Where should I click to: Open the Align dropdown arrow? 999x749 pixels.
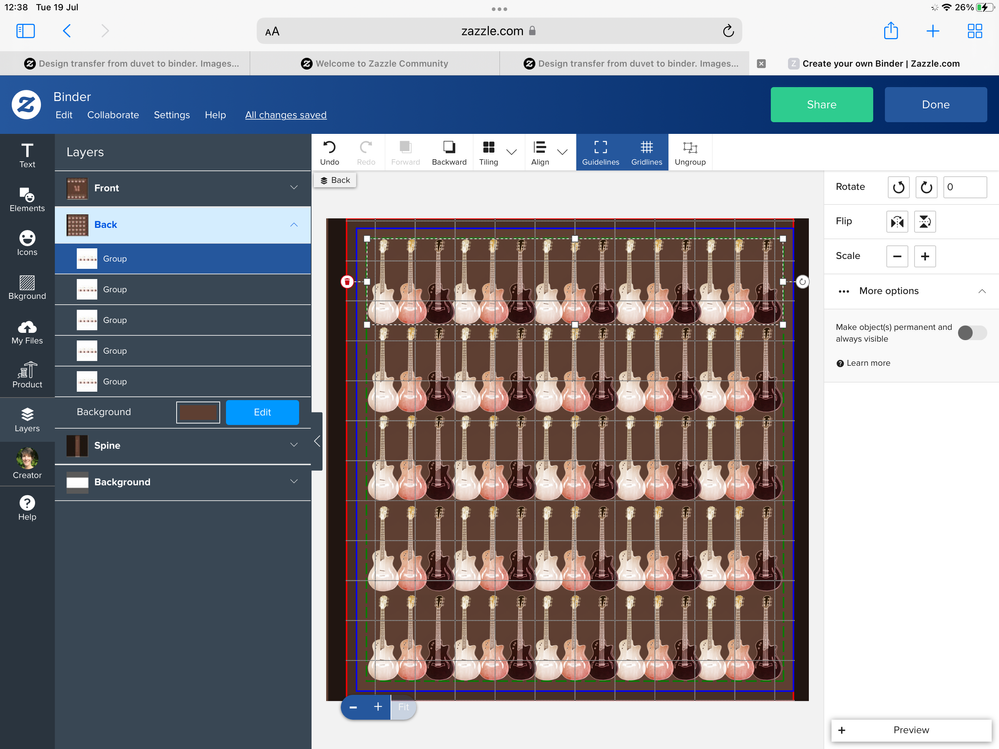pos(562,152)
